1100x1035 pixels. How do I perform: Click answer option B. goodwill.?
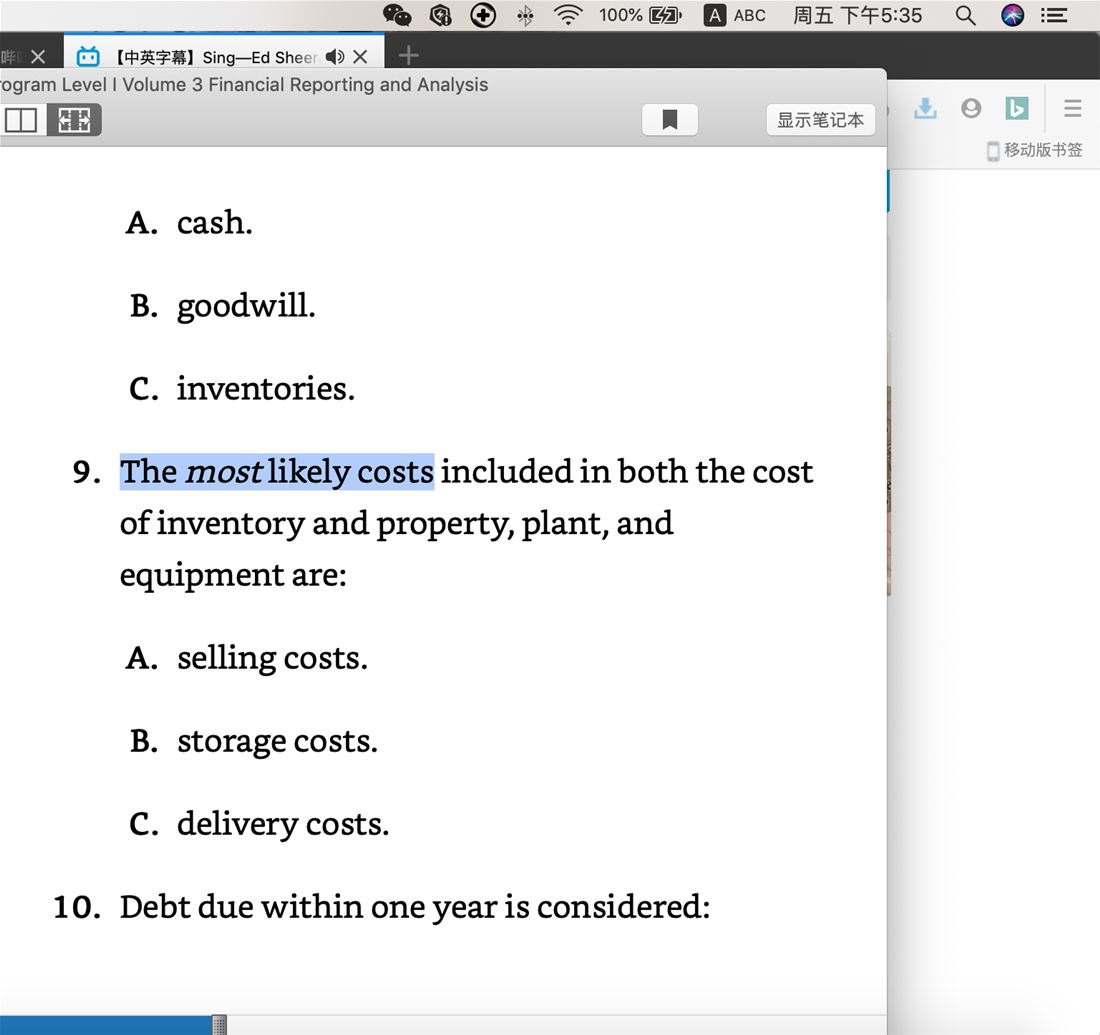222,307
